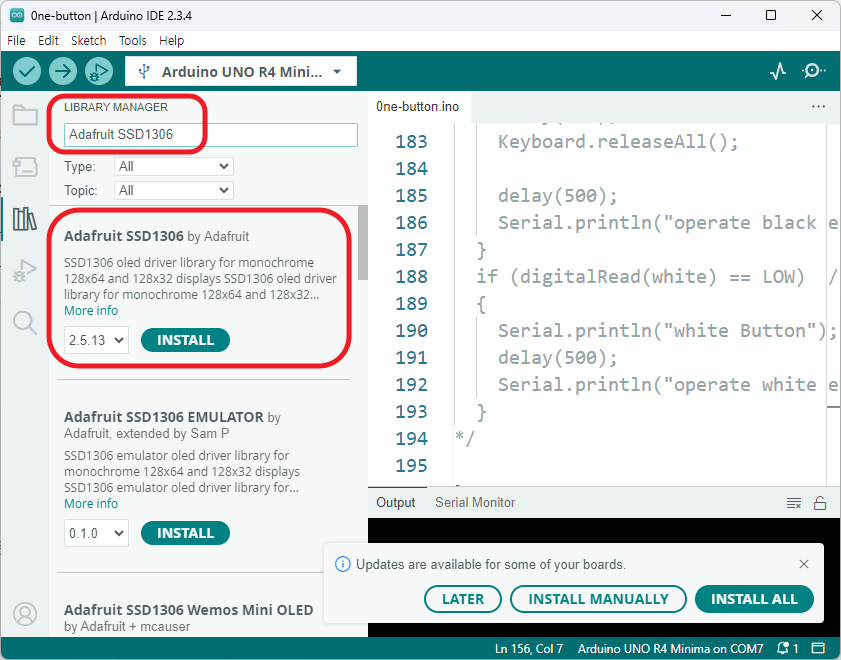
Task: Open the Sketch menu
Action: coord(88,41)
